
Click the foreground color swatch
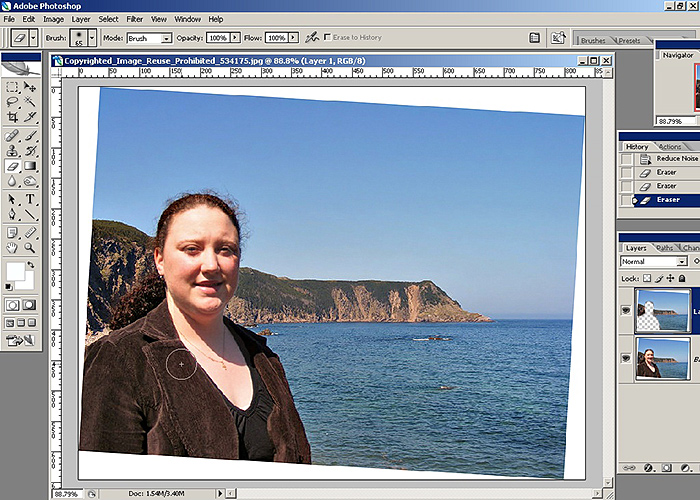(x=14, y=271)
